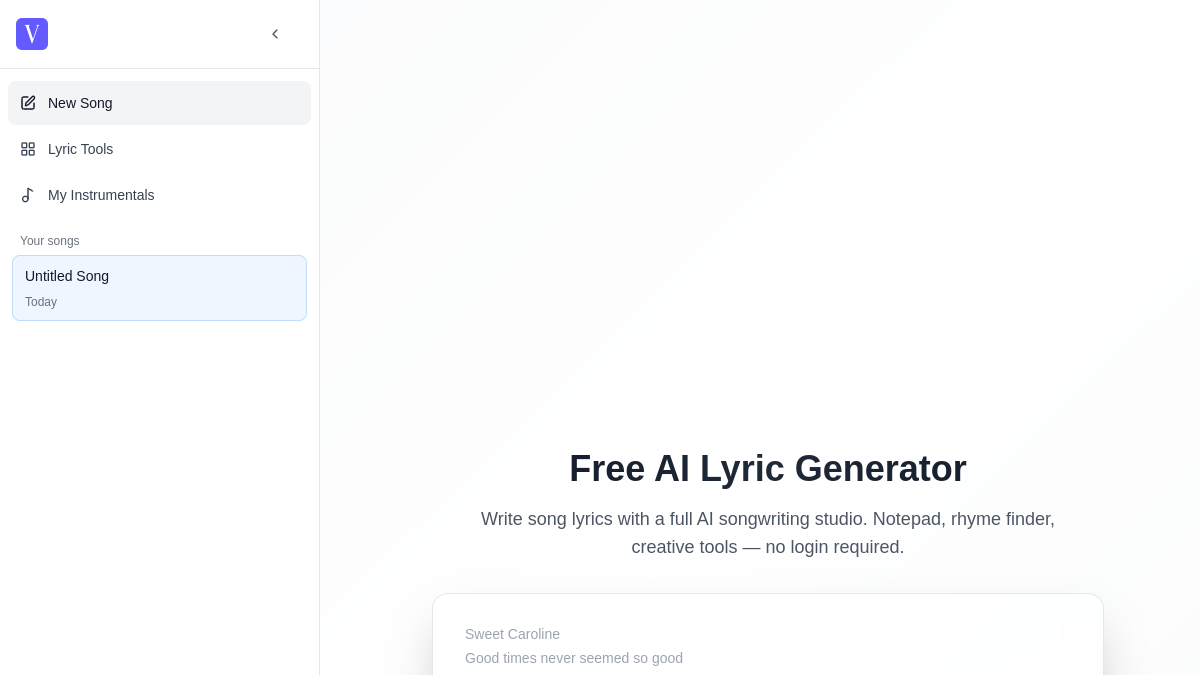This screenshot has width=1200, height=675.
Task: Click the subtitle mentioning no login required
Action: (x=768, y=533)
